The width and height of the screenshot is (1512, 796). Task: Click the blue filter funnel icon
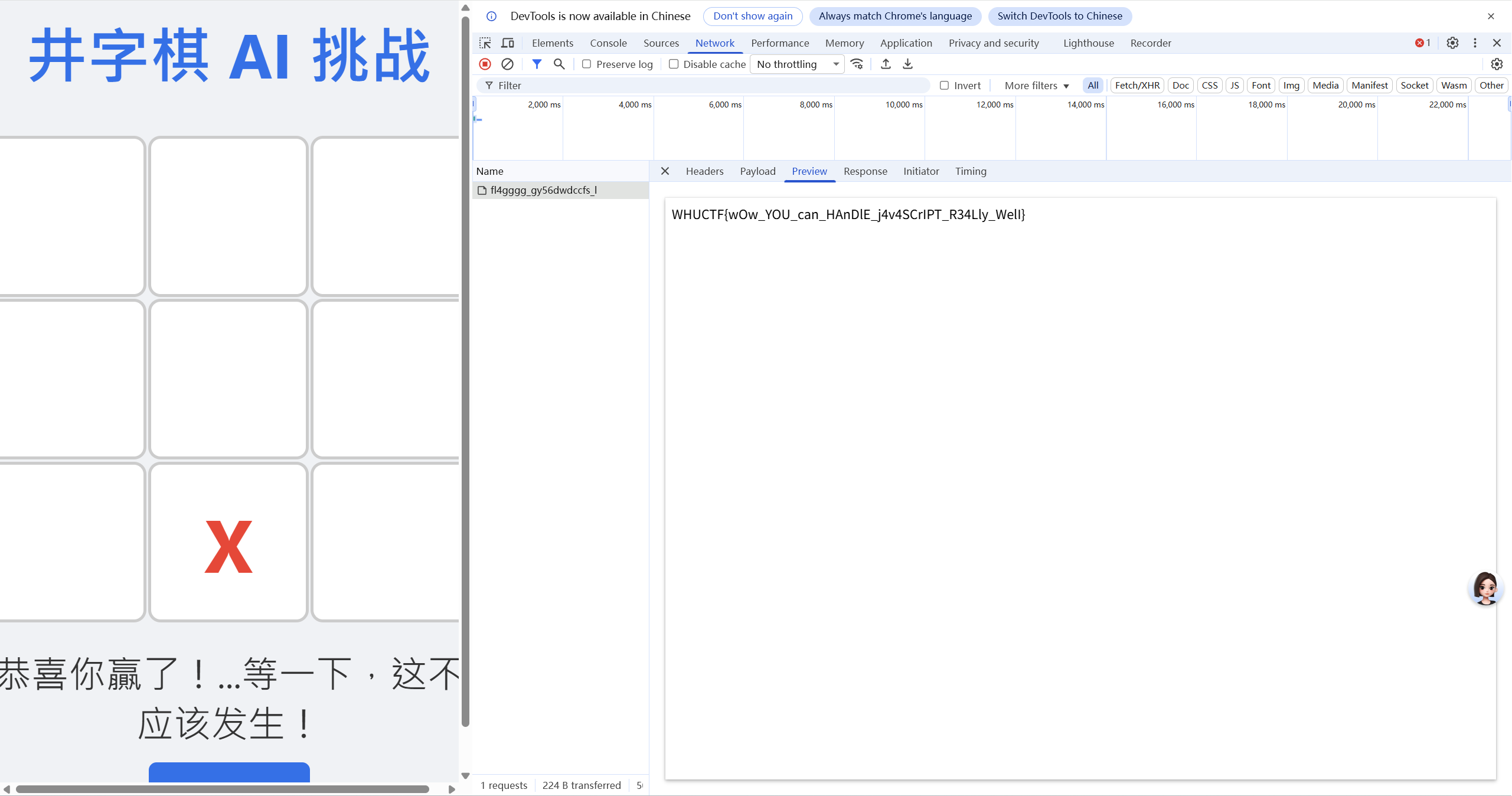[x=536, y=64]
